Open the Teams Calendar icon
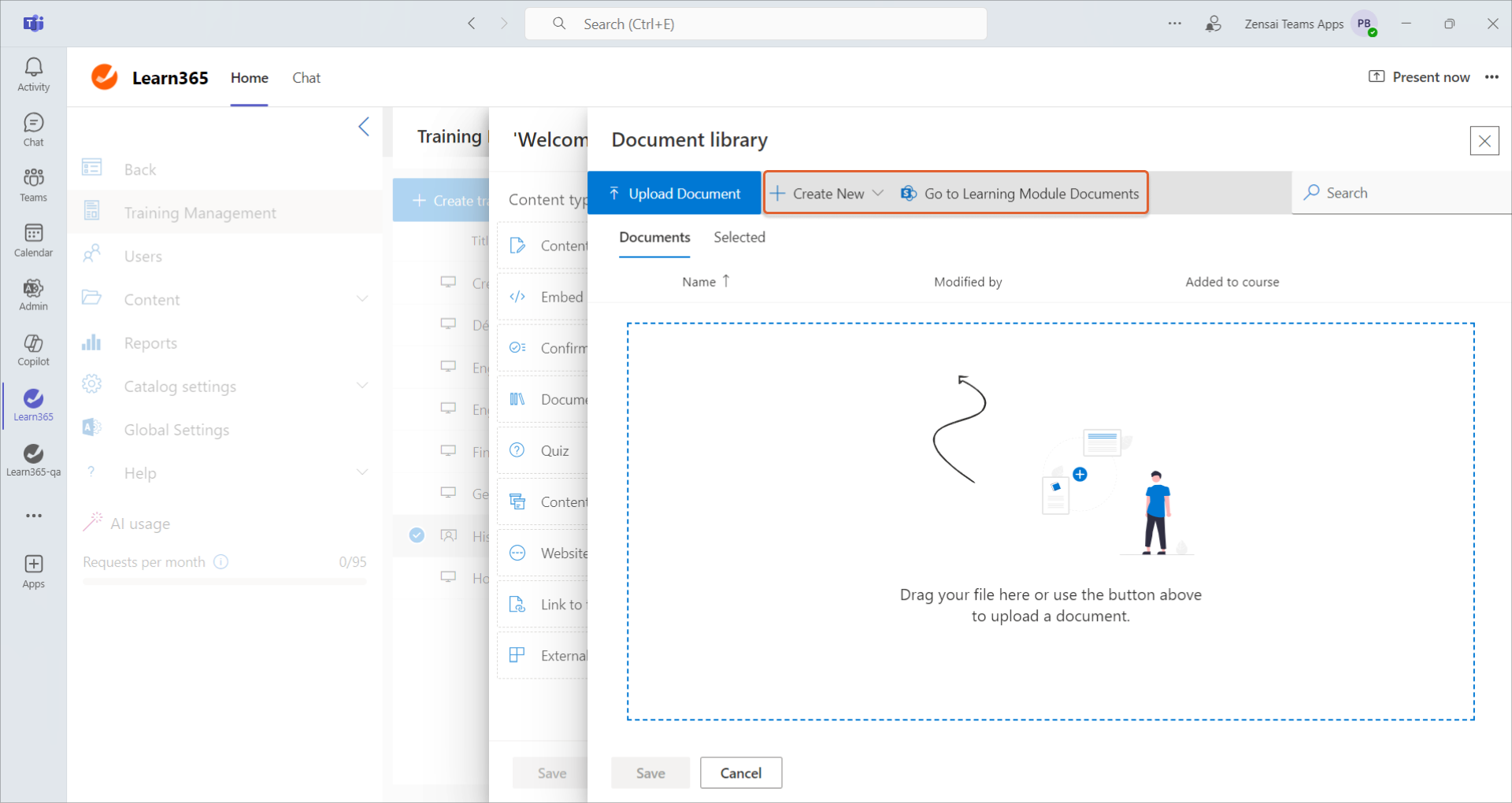Viewport: 1512px width, 803px height. pyautogui.click(x=33, y=239)
